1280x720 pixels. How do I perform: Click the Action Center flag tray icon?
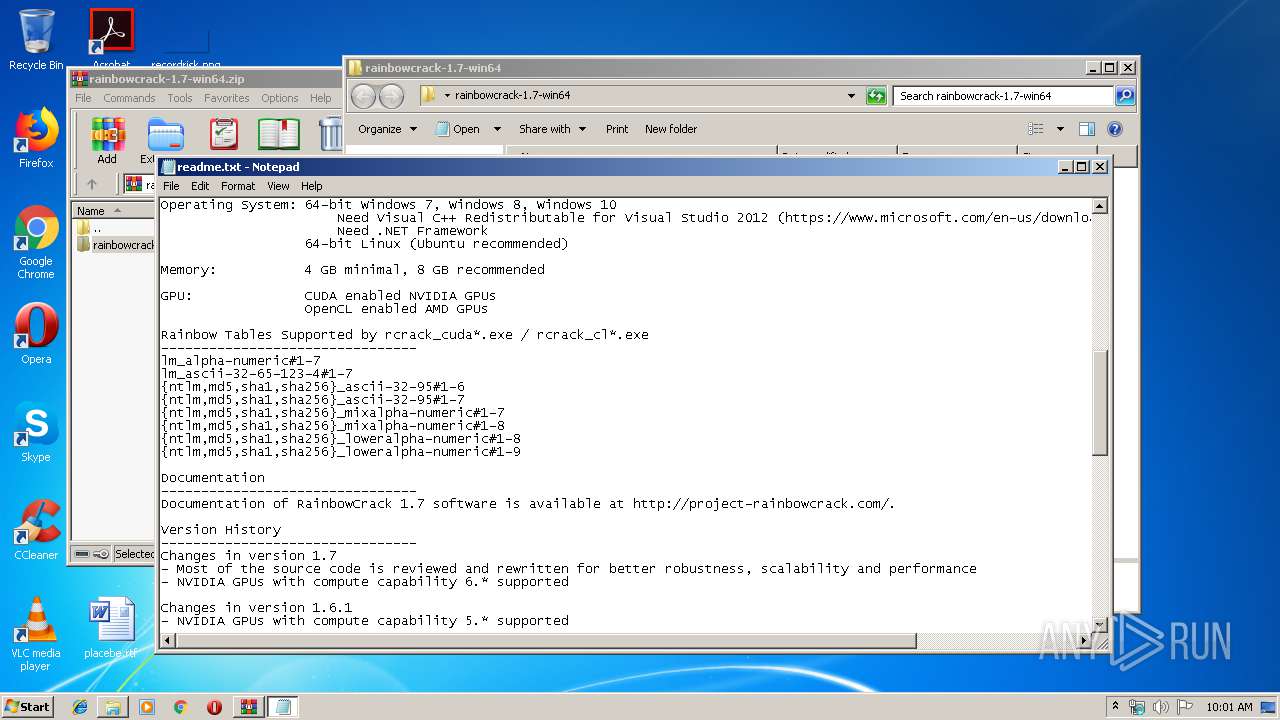click(1185, 707)
